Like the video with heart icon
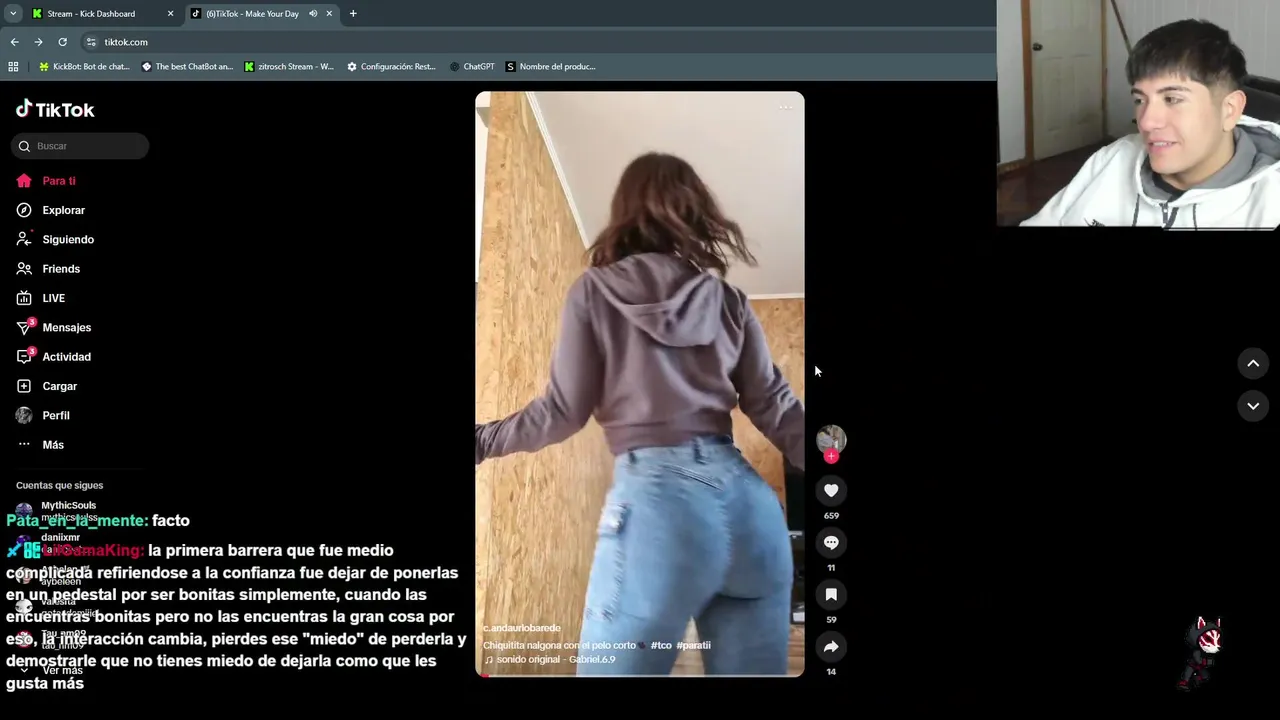1280x720 pixels. [831, 490]
